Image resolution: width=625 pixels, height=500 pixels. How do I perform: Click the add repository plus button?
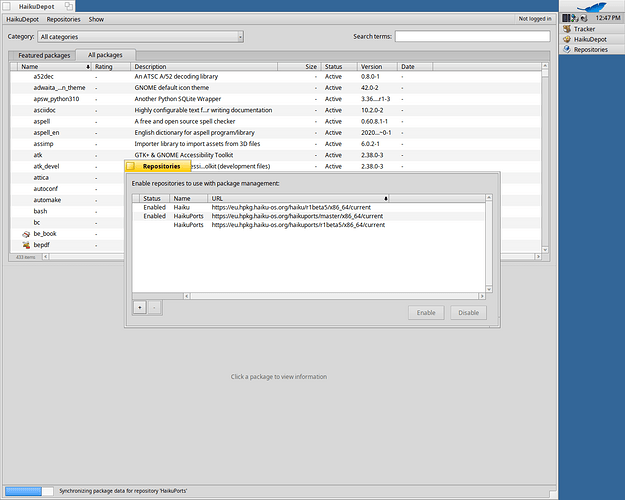140,307
